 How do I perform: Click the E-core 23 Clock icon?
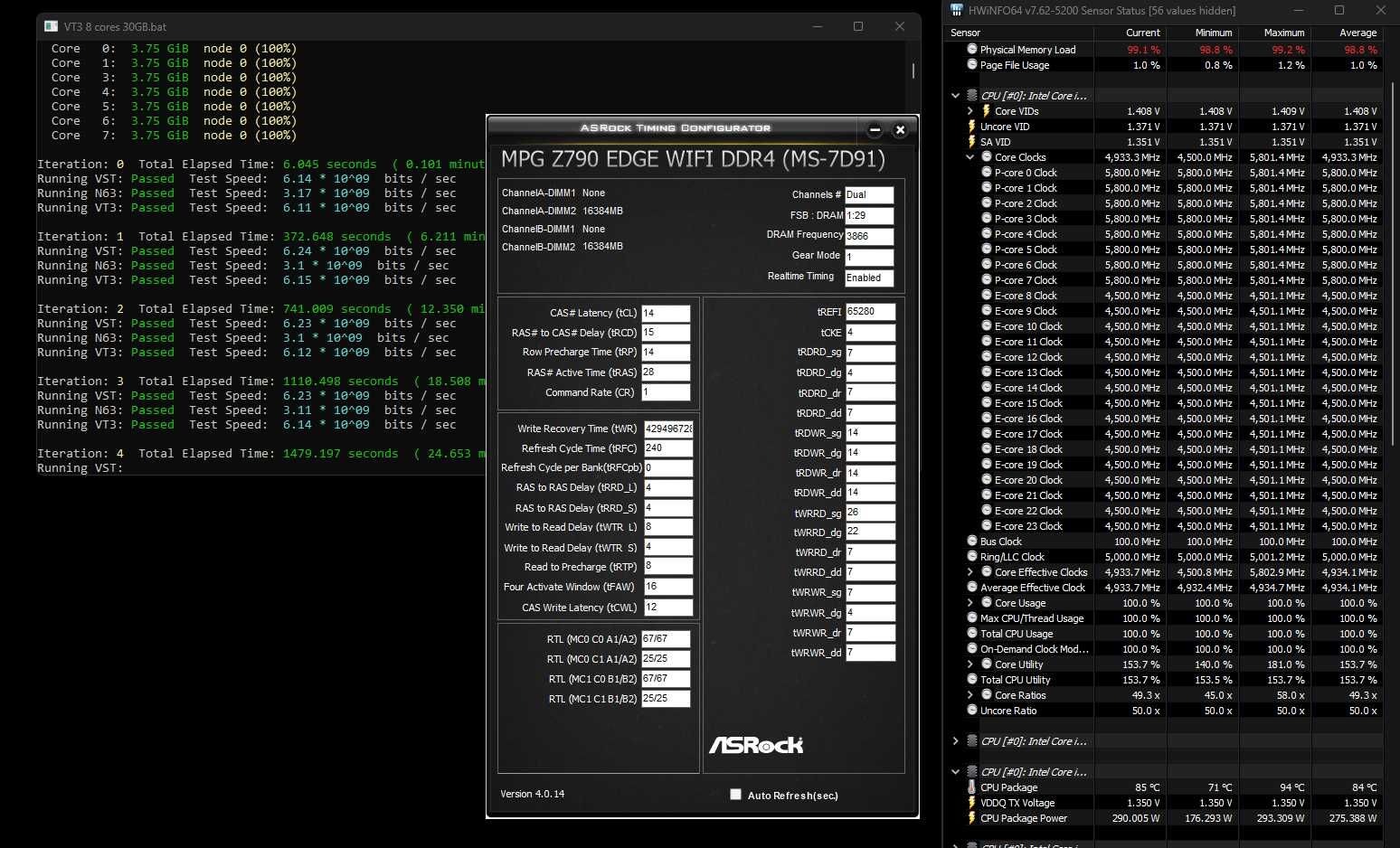click(987, 525)
